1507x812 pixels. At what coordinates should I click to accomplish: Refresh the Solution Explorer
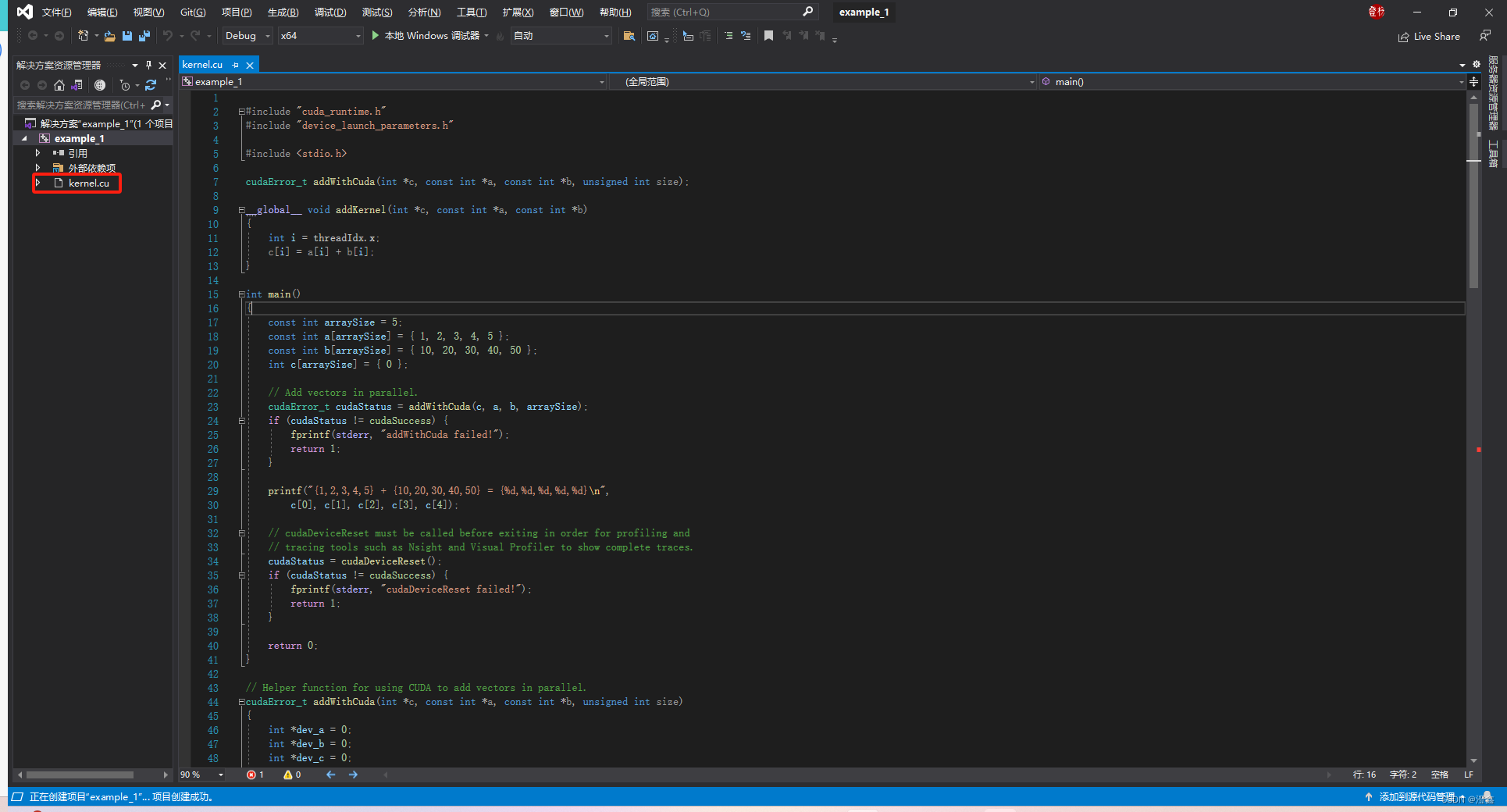151,86
